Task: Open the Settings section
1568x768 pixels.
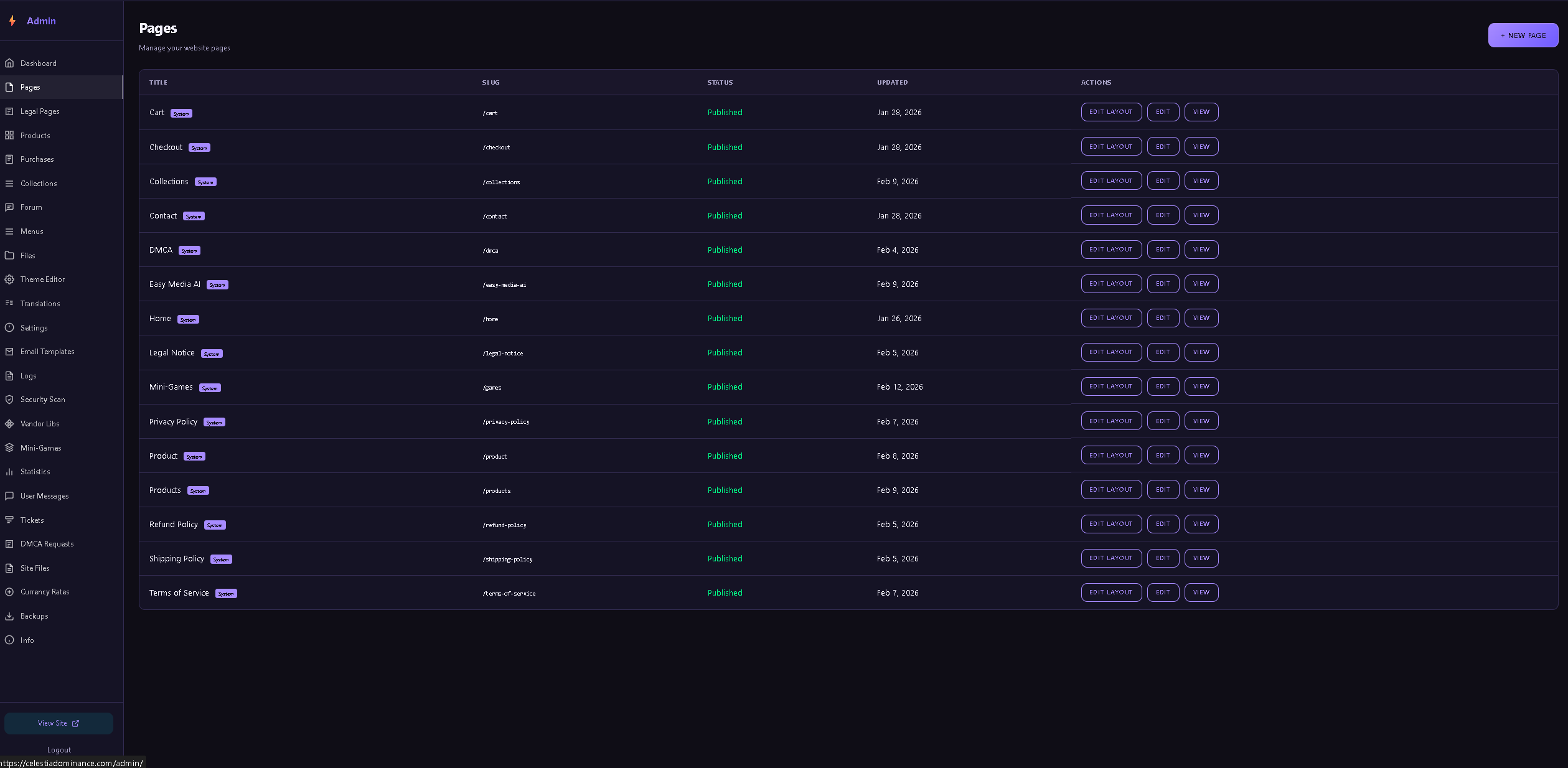Action: pos(34,327)
